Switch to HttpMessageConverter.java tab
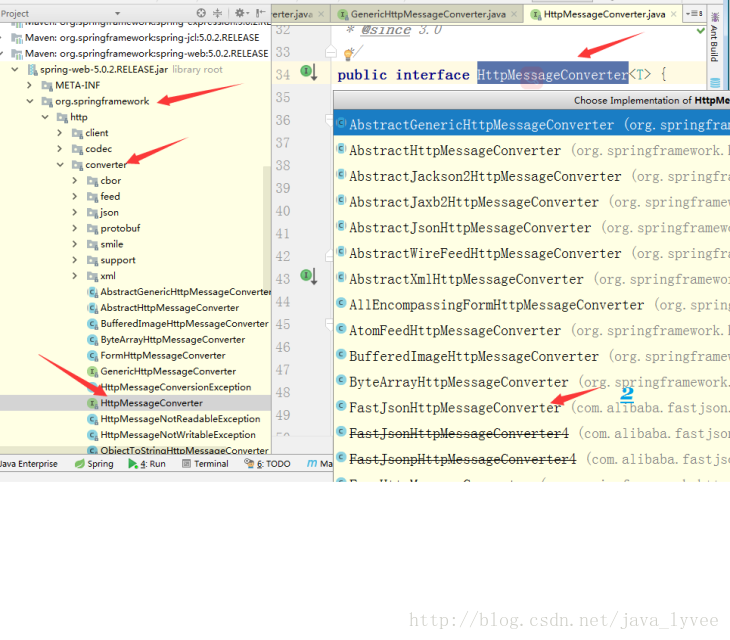The height and width of the screenshot is (640, 730). [604, 14]
